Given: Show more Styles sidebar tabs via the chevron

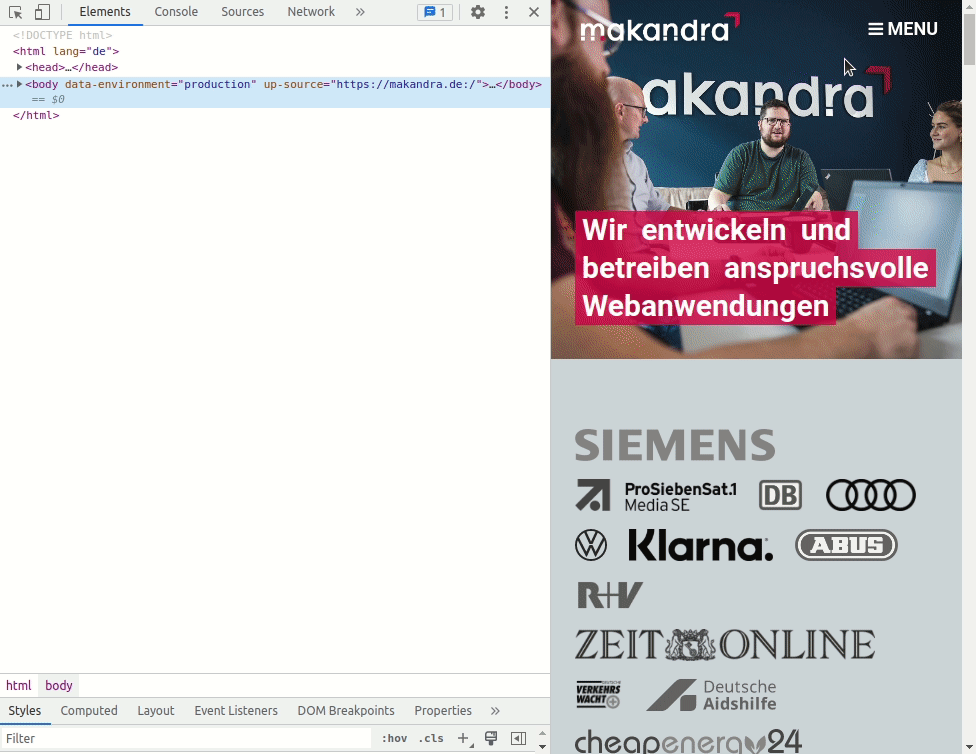Looking at the screenshot, I should pos(495,711).
